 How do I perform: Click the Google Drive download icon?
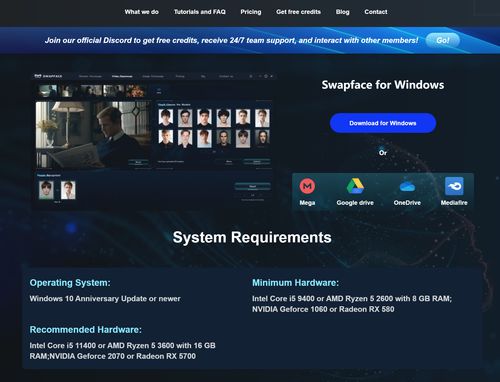click(x=355, y=186)
